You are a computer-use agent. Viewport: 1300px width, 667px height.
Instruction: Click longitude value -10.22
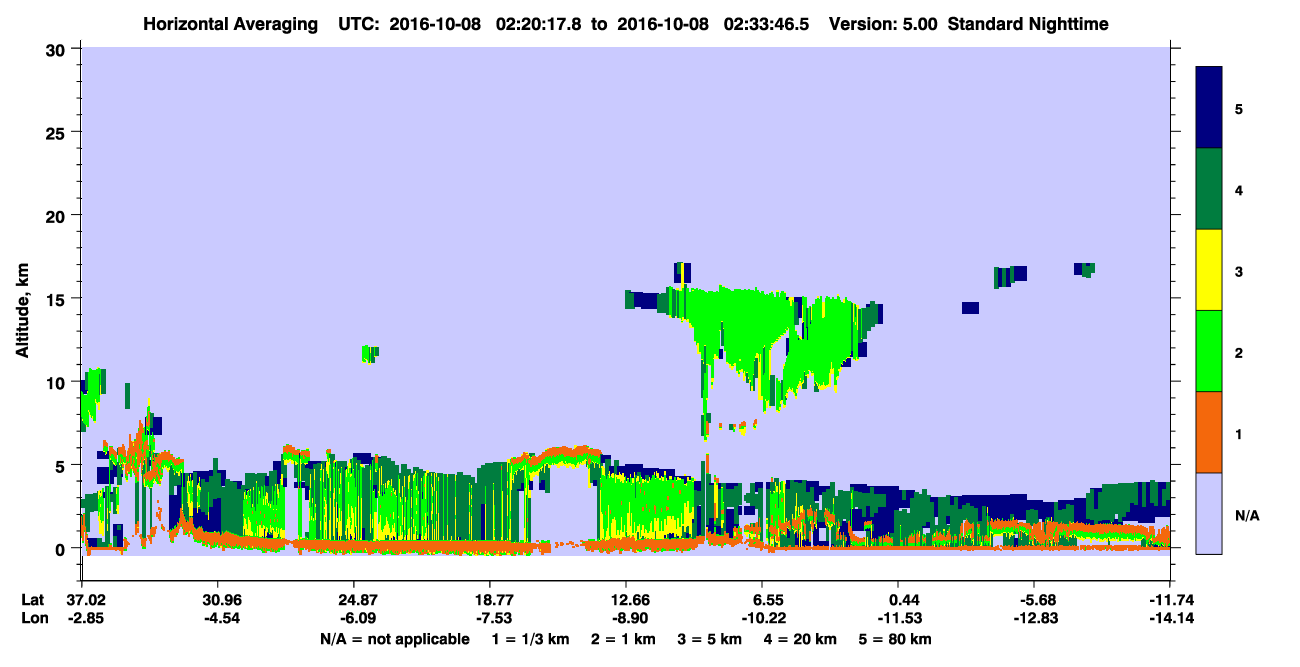point(762,618)
